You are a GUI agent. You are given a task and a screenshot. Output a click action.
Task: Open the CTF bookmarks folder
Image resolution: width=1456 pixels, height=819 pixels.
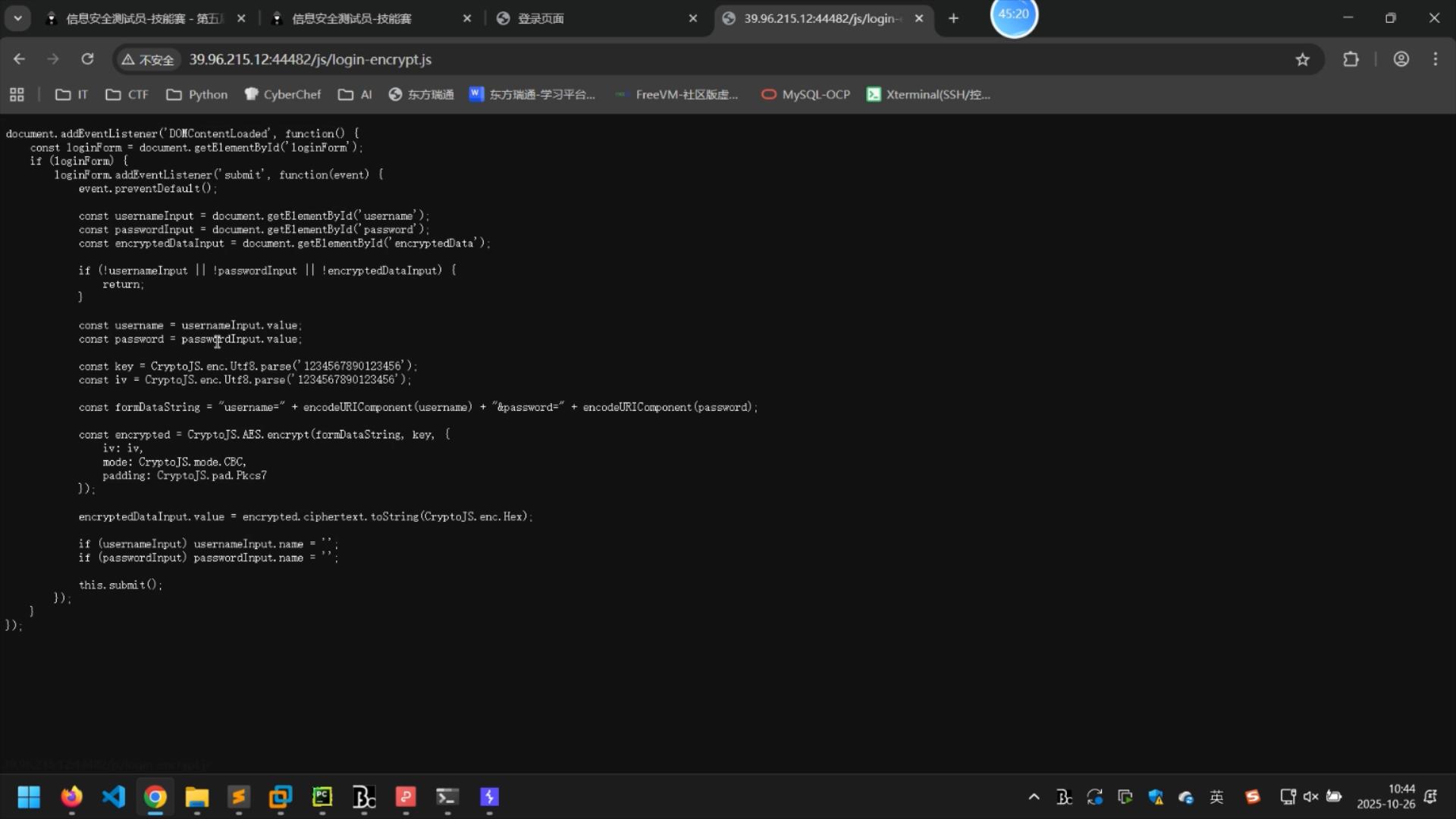coord(127,95)
